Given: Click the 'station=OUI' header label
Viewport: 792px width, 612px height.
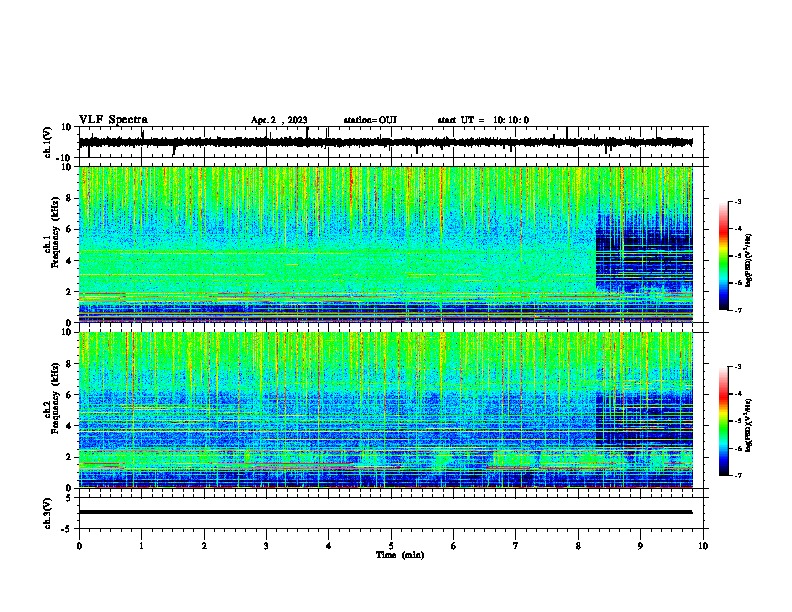Looking at the screenshot, I should tap(370, 120).
